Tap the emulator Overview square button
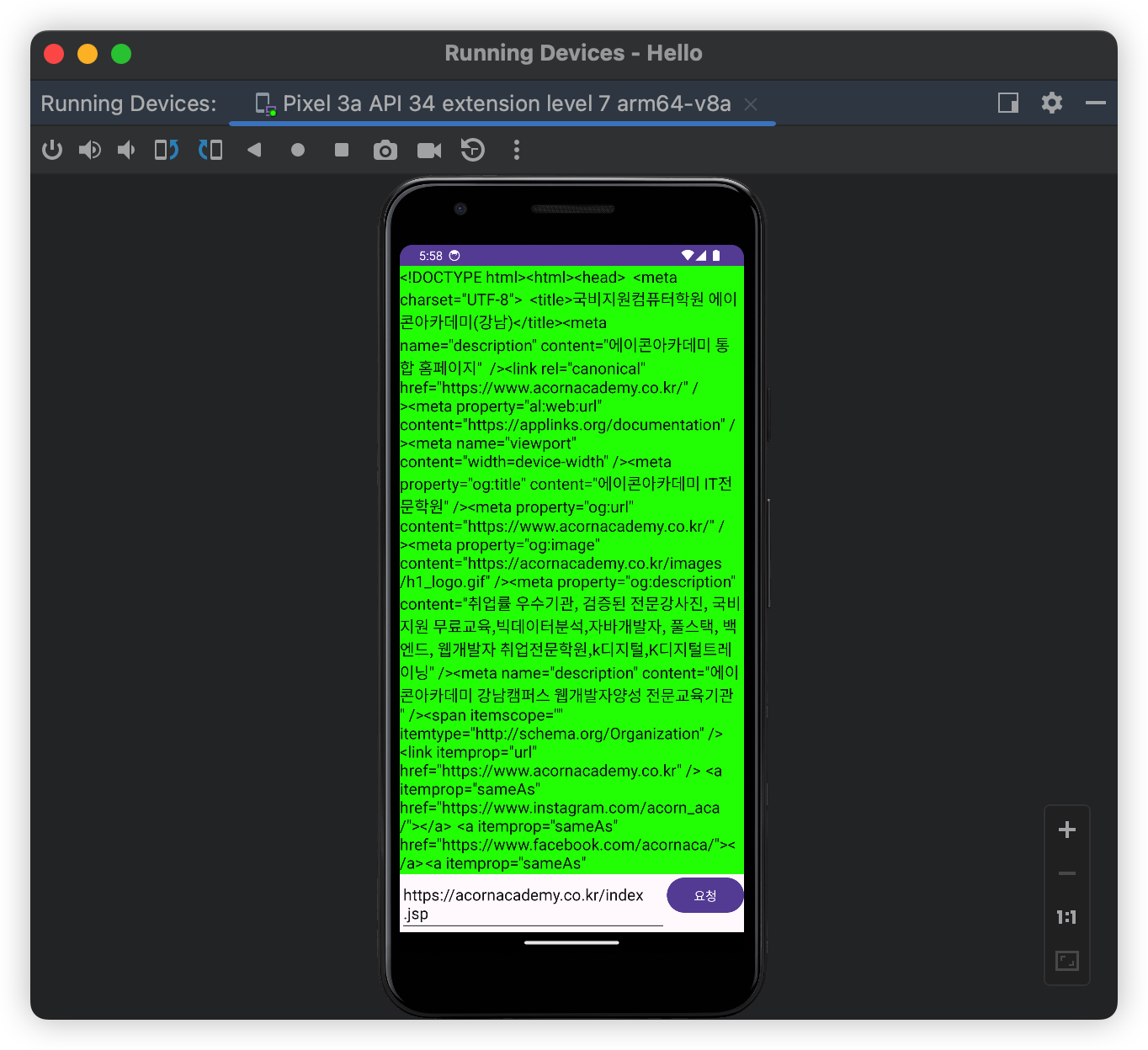 pos(342,150)
